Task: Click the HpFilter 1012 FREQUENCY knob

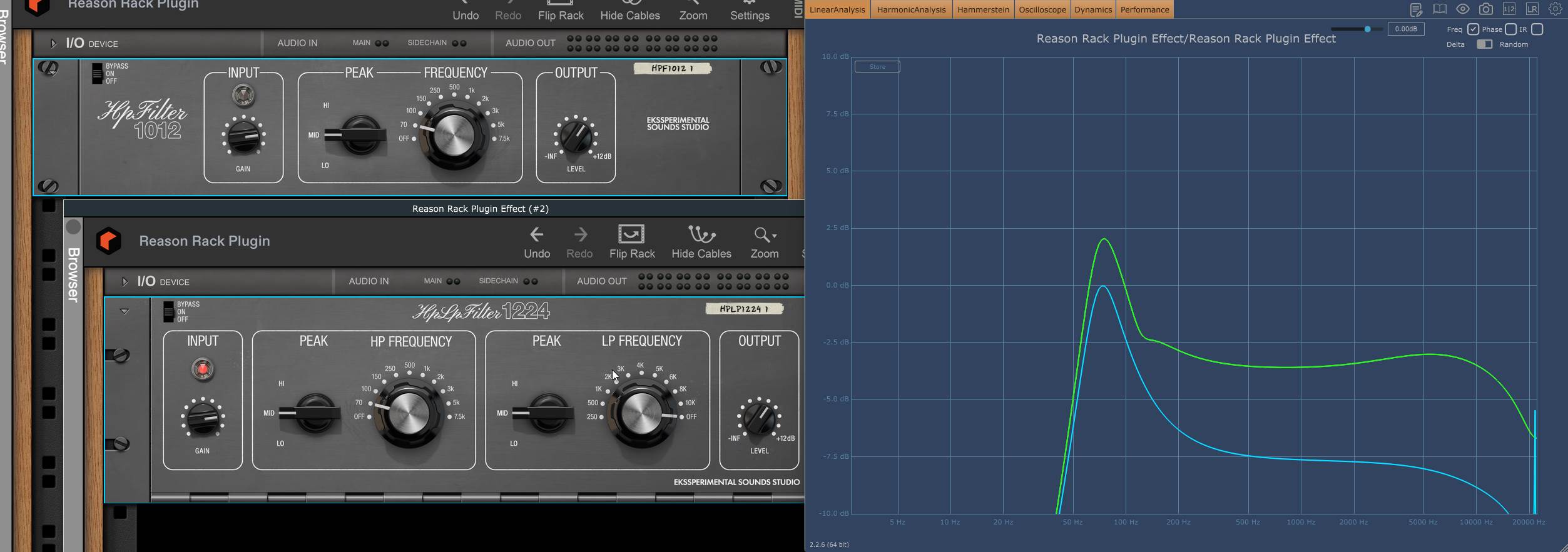Action: click(x=454, y=136)
